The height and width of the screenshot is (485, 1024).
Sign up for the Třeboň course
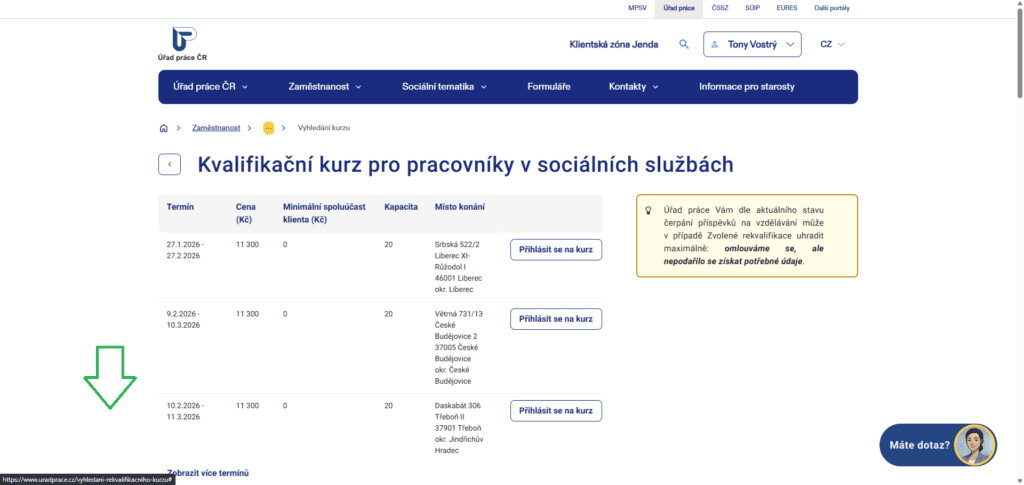556,411
